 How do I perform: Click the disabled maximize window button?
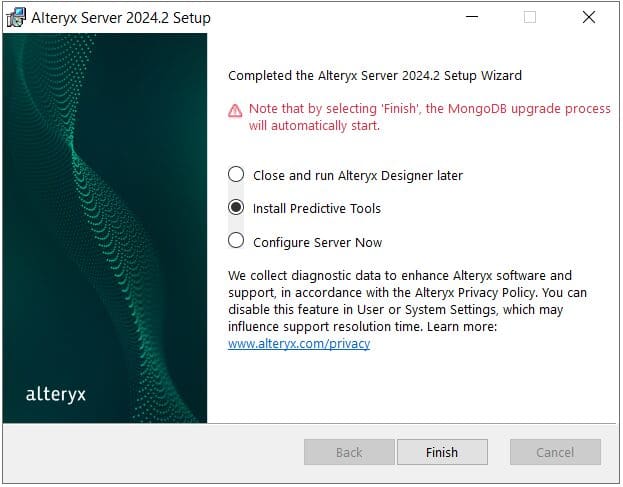(x=530, y=17)
